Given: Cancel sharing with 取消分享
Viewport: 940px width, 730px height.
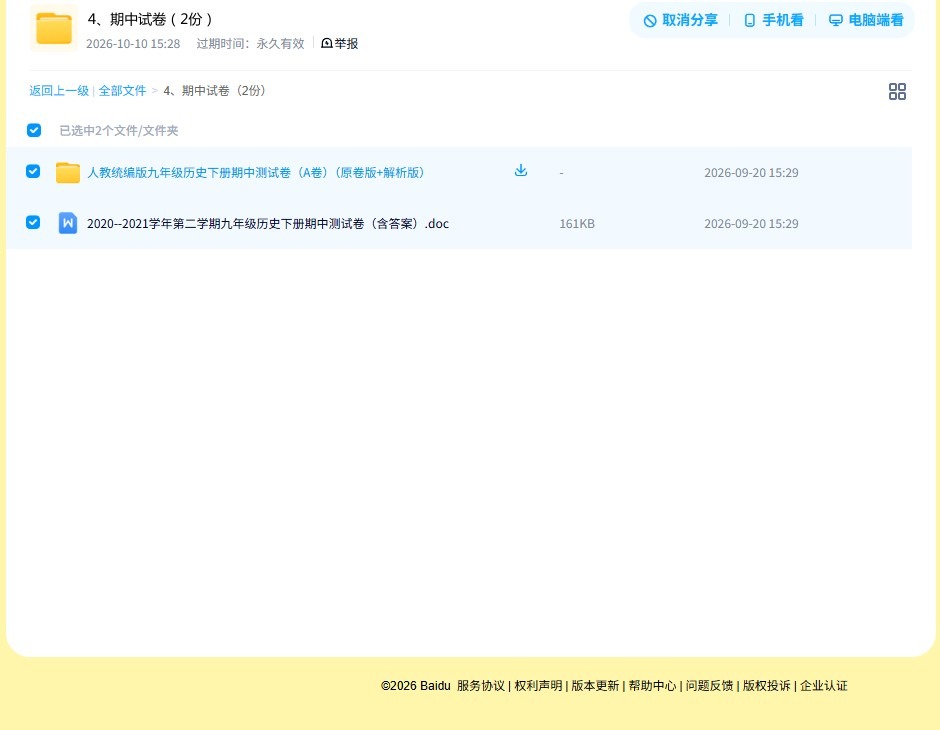Looking at the screenshot, I should pyautogui.click(x=680, y=20).
